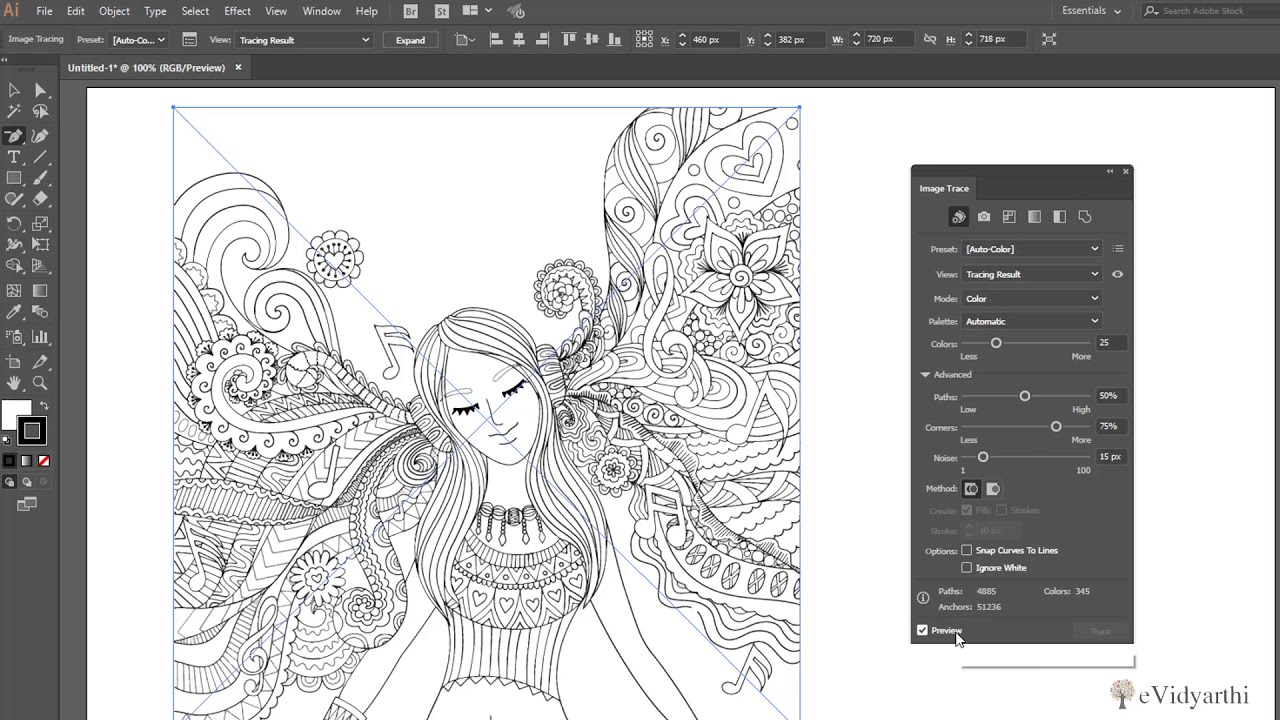Click the Auto-Color preset icon in Image Trace
This screenshot has width=1280, height=720.
pos(958,217)
